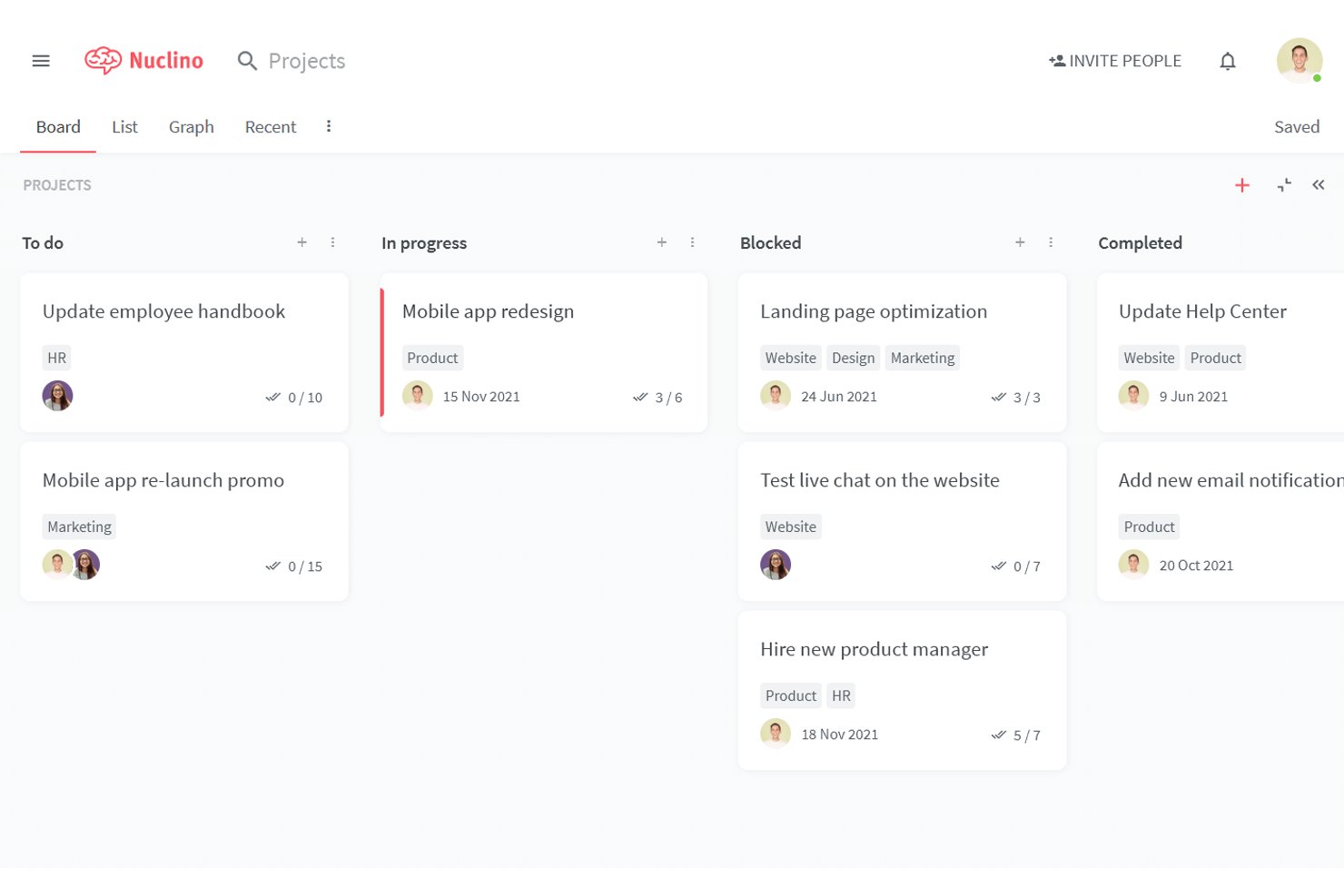This screenshot has width=1344, height=896.
Task: Open Mobile app redesign card
Action: tap(544, 352)
